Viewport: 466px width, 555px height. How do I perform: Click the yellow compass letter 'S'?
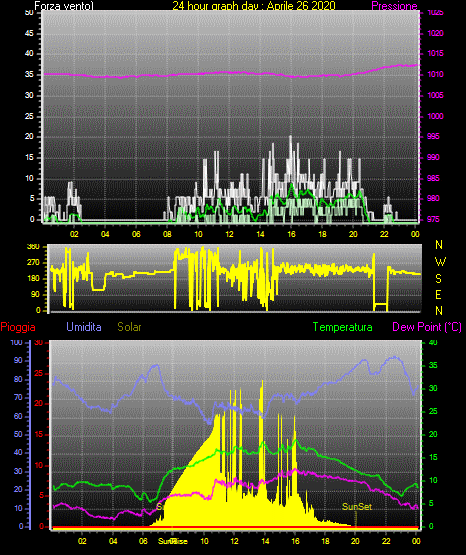click(438, 279)
